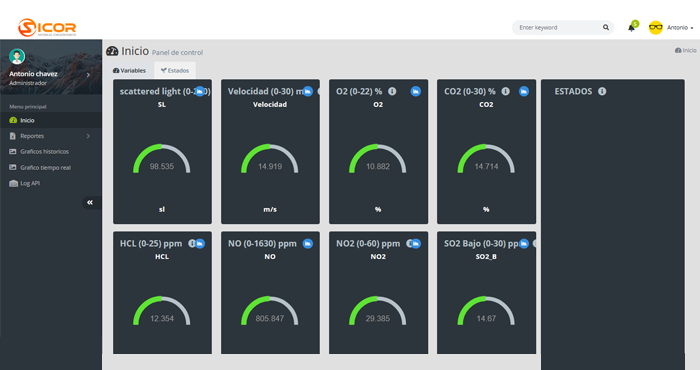This screenshot has height=370, width=700.
Task: Collapse the sidebar with double-arrow button
Action: (x=90, y=203)
